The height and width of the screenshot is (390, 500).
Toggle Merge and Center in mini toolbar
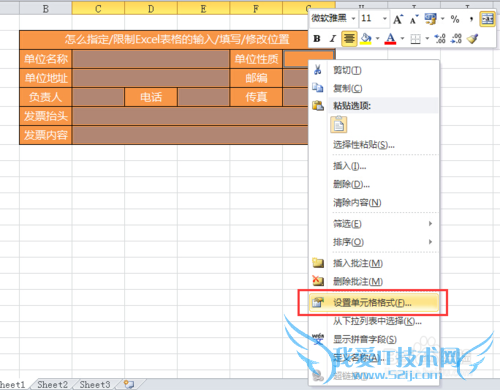click(487, 19)
